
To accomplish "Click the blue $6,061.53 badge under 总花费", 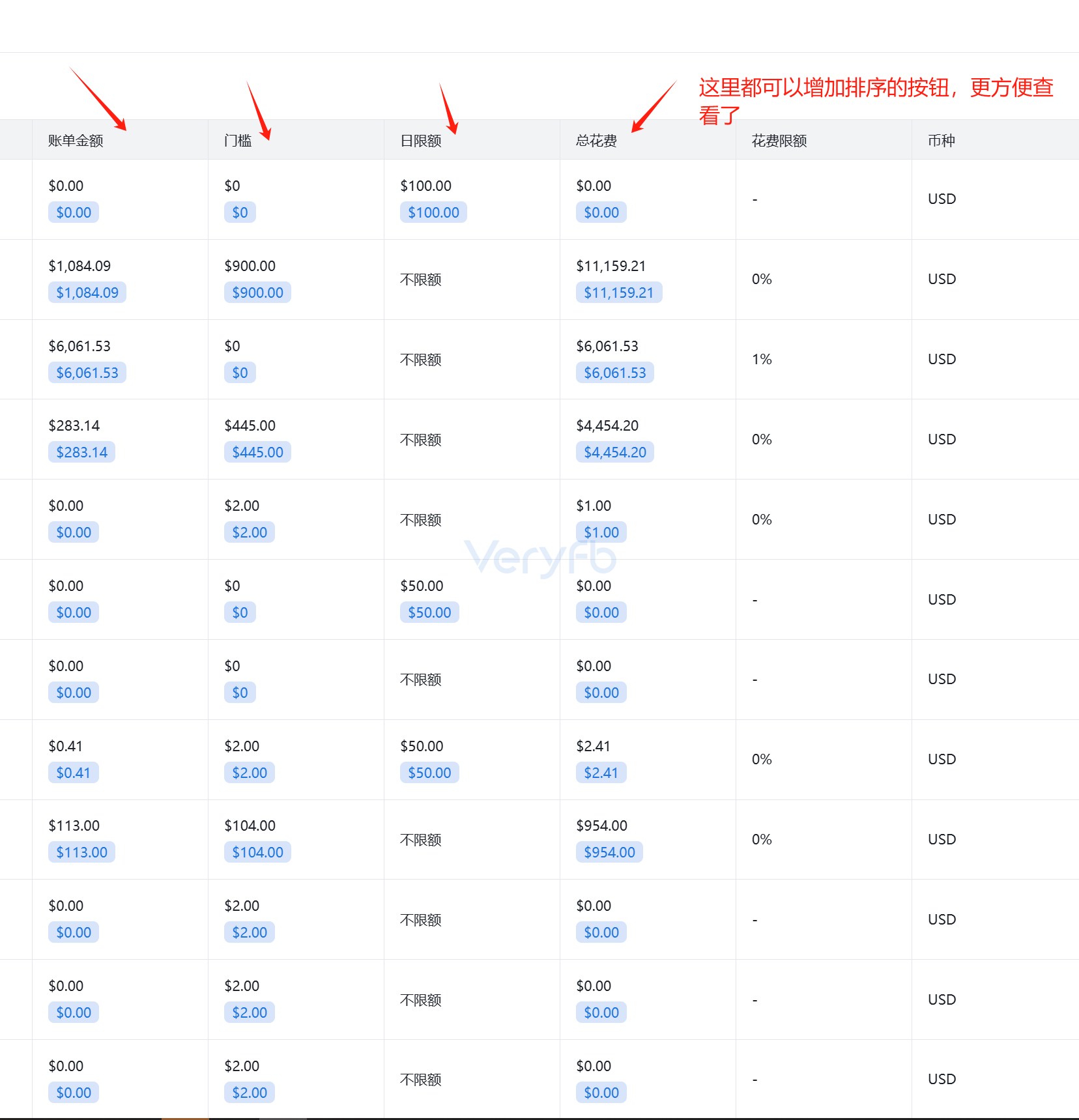I will pos(615,373).
